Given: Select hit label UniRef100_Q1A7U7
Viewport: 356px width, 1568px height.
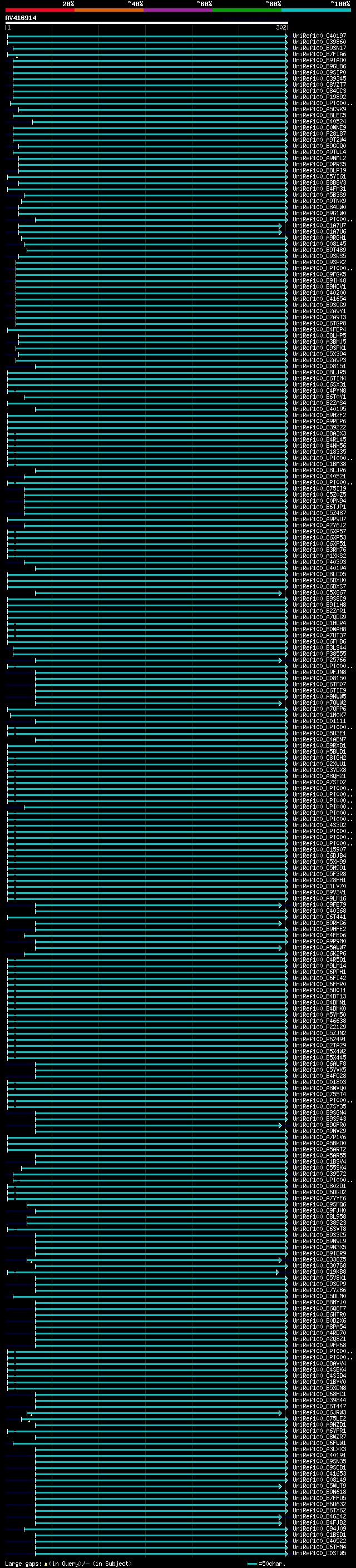Looking at the screenshot, I should coord(319,226).
